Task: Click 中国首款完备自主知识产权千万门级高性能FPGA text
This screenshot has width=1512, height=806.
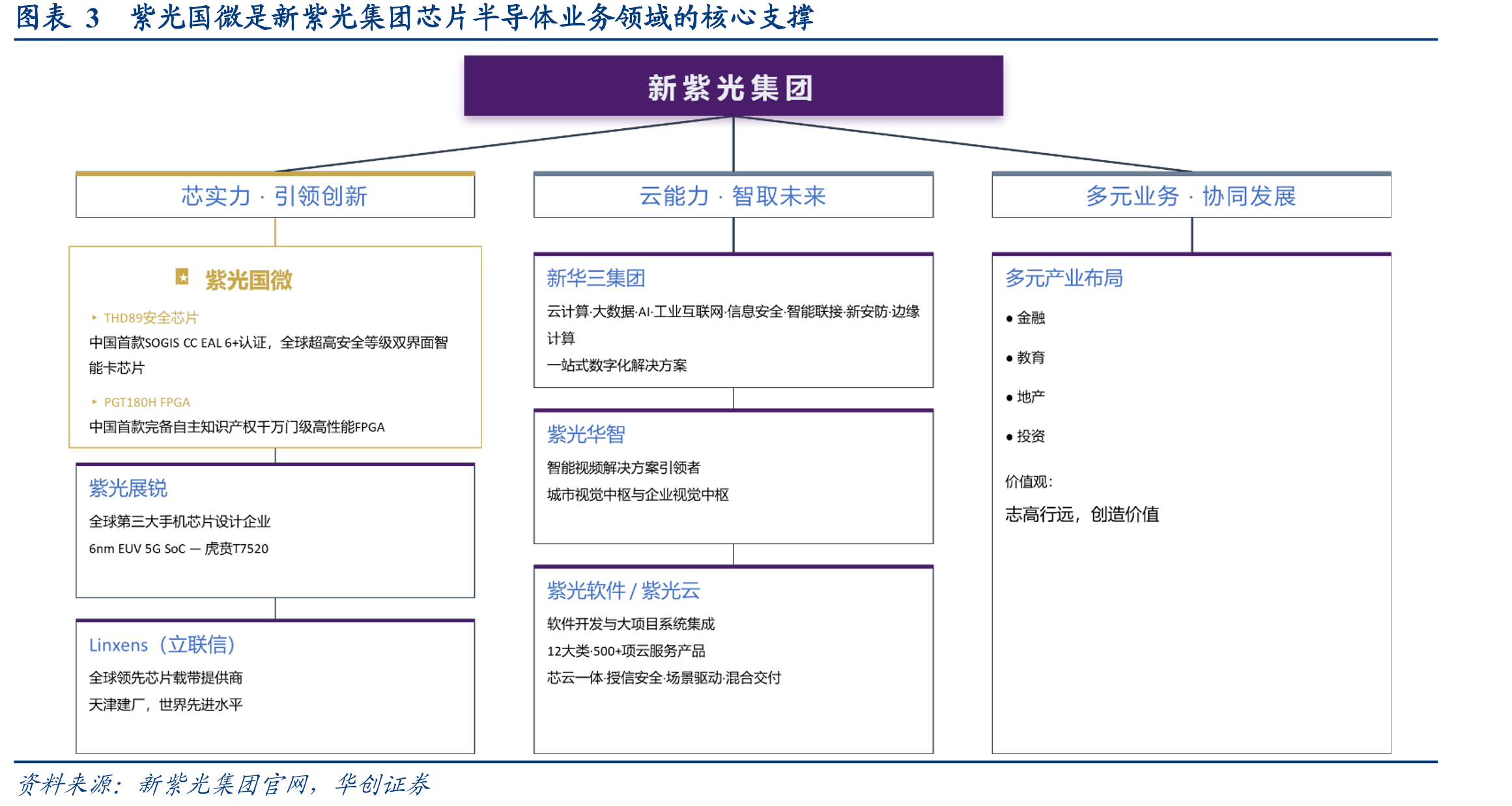Action: pos(236,427)
